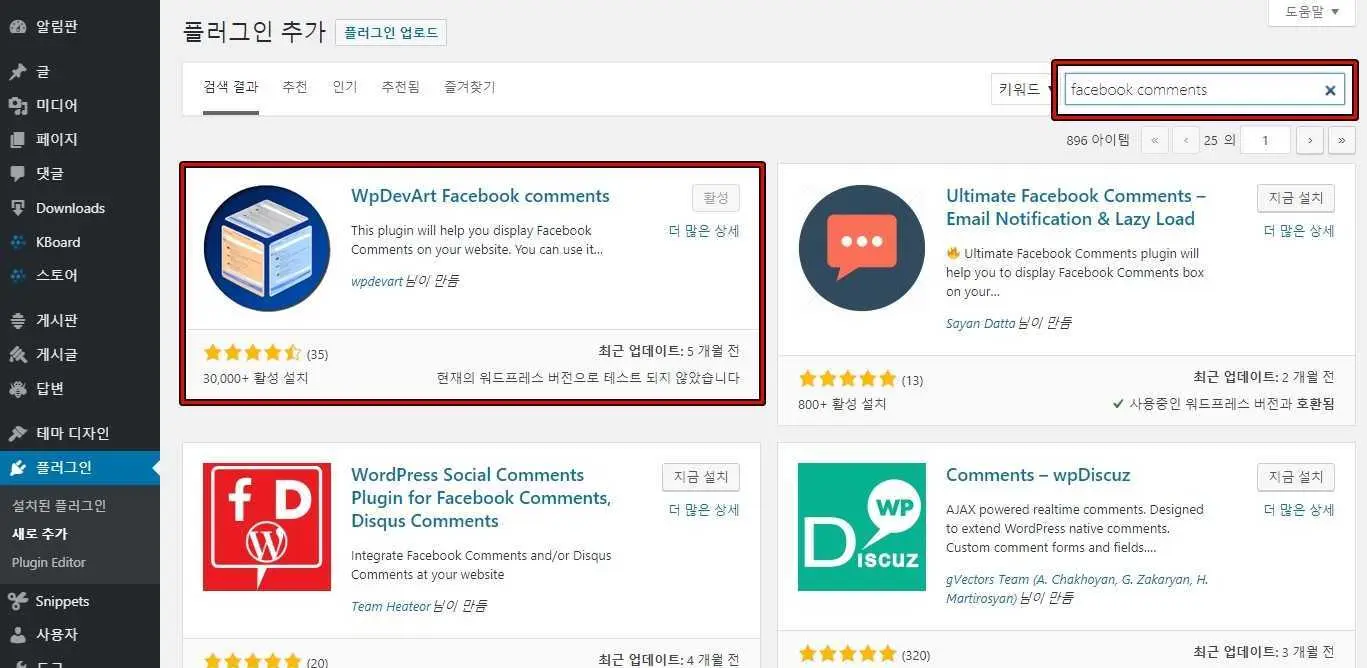Open the 미디어 media library icon

point(18,106)
